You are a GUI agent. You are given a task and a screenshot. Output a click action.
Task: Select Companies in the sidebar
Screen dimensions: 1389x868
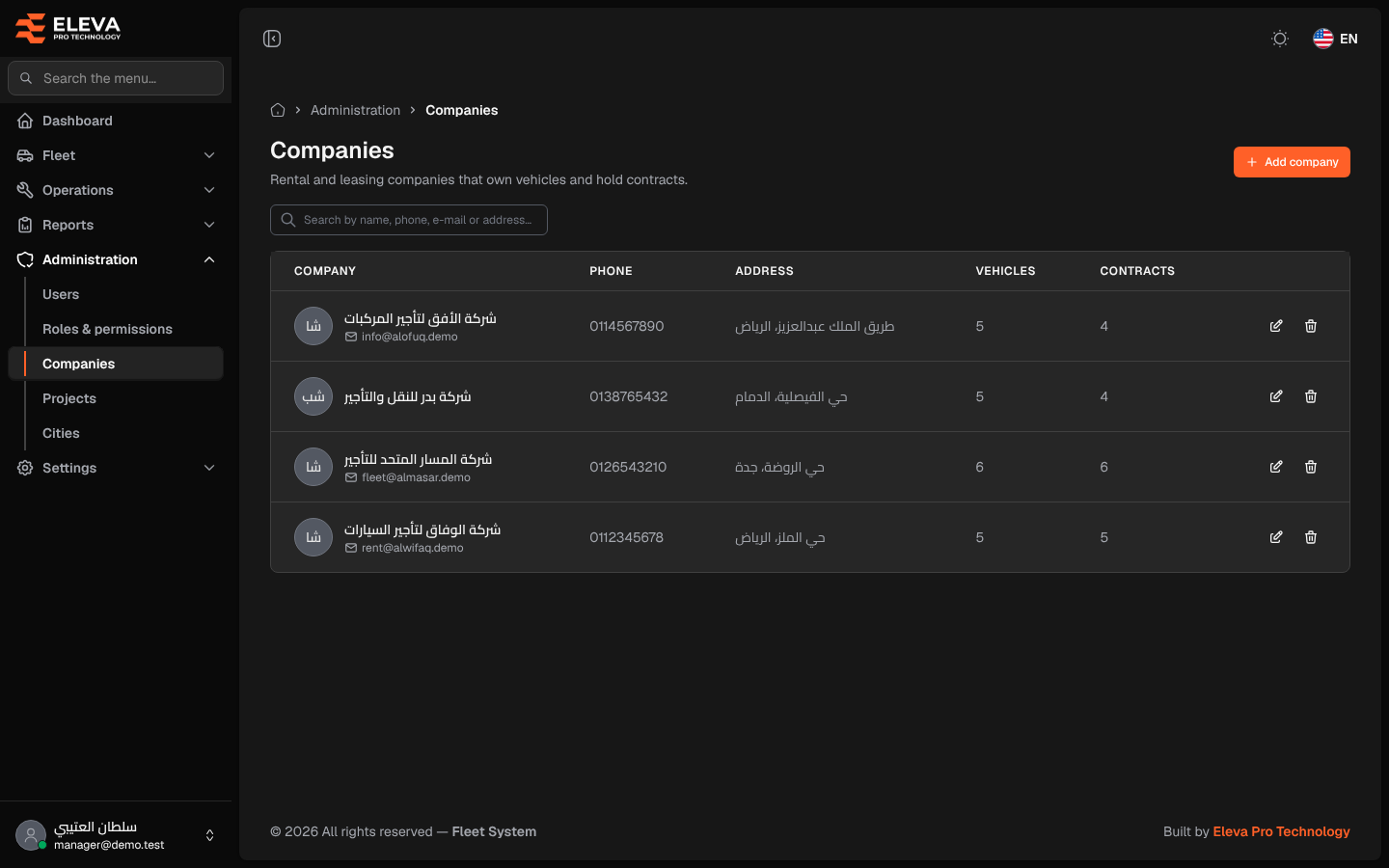[x=116, y=364]
